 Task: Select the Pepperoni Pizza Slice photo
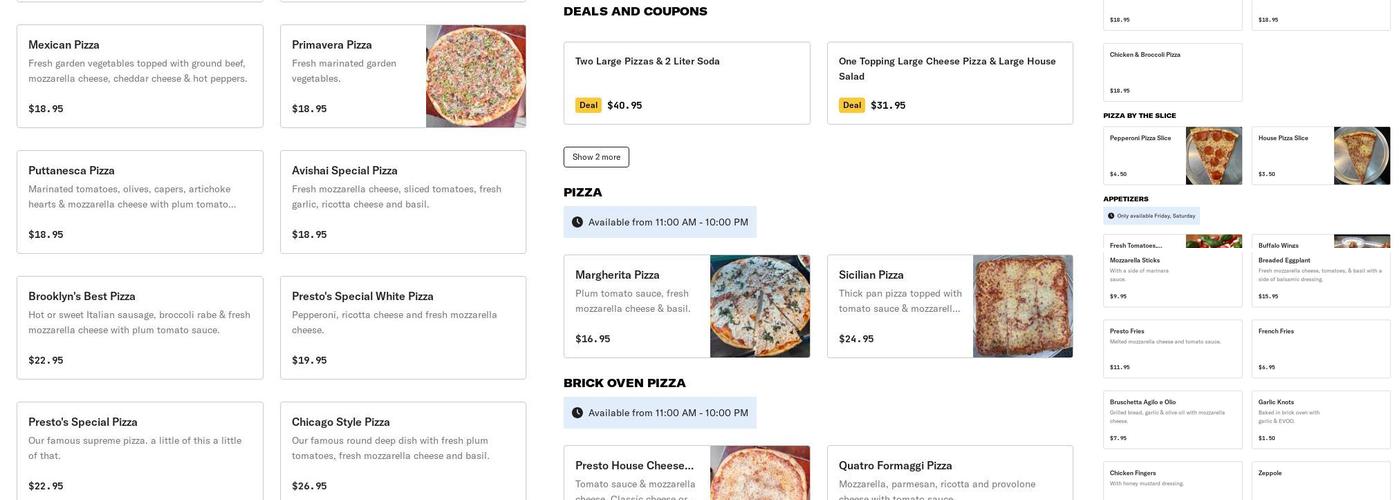[1213, 156]
